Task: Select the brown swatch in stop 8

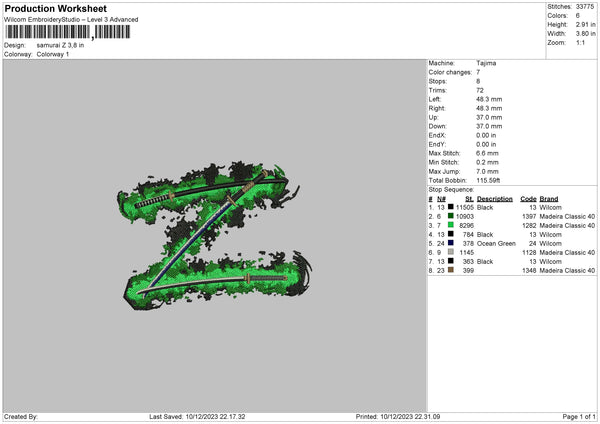Action: [x=451, y=270]
